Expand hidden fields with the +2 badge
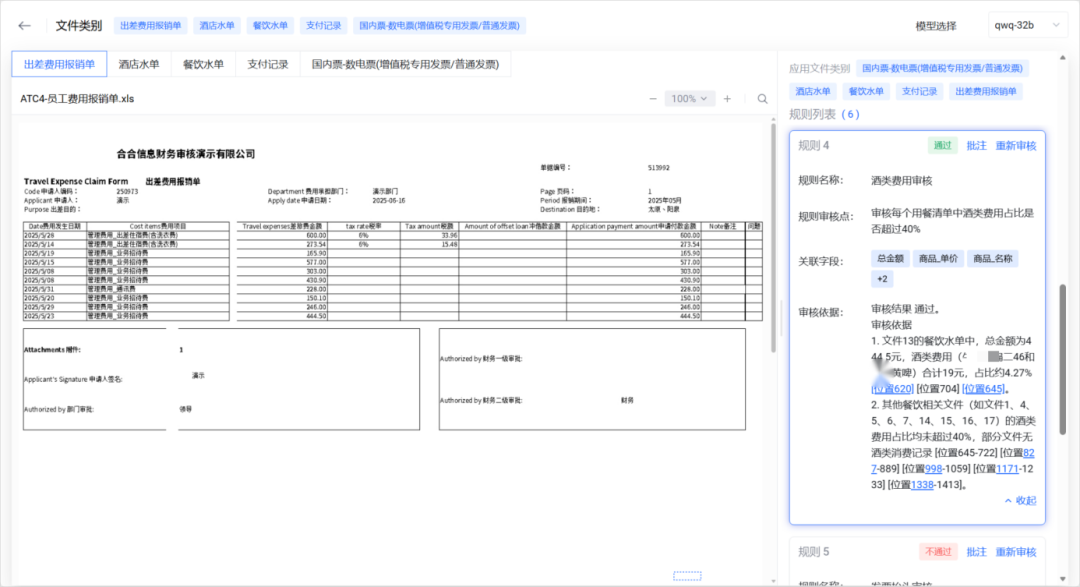The image size is (1080, 587). point(881,278)
